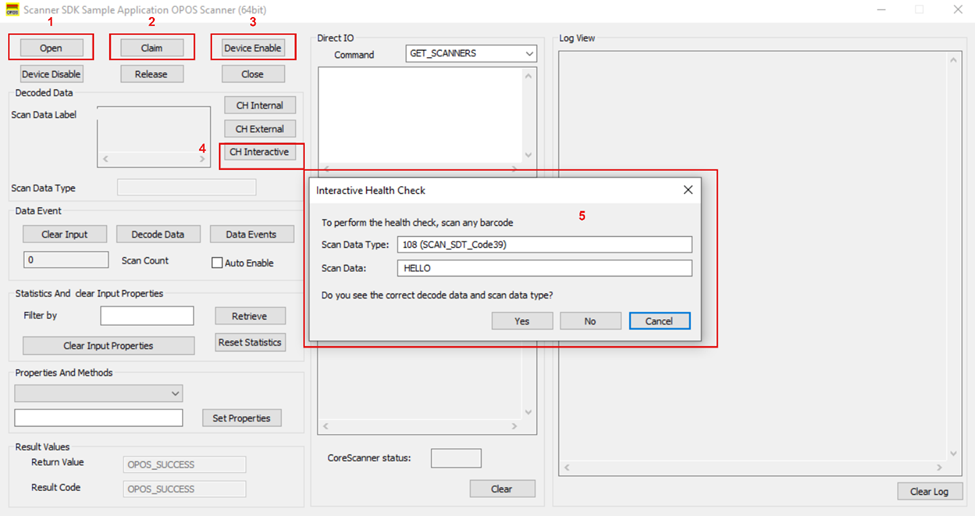Toggle the Decode Data button
975x516 pixels.
click(x=158, y=234)
